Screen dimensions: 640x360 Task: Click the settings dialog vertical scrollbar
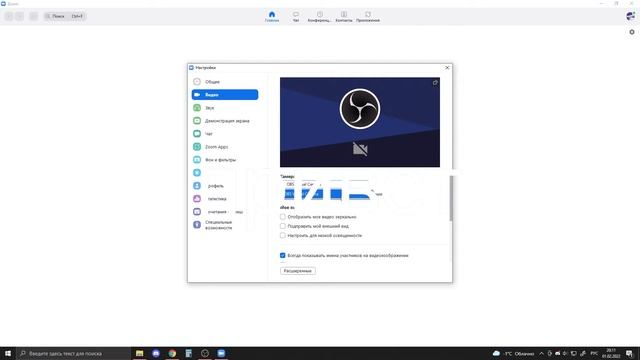tap(451, 198)
